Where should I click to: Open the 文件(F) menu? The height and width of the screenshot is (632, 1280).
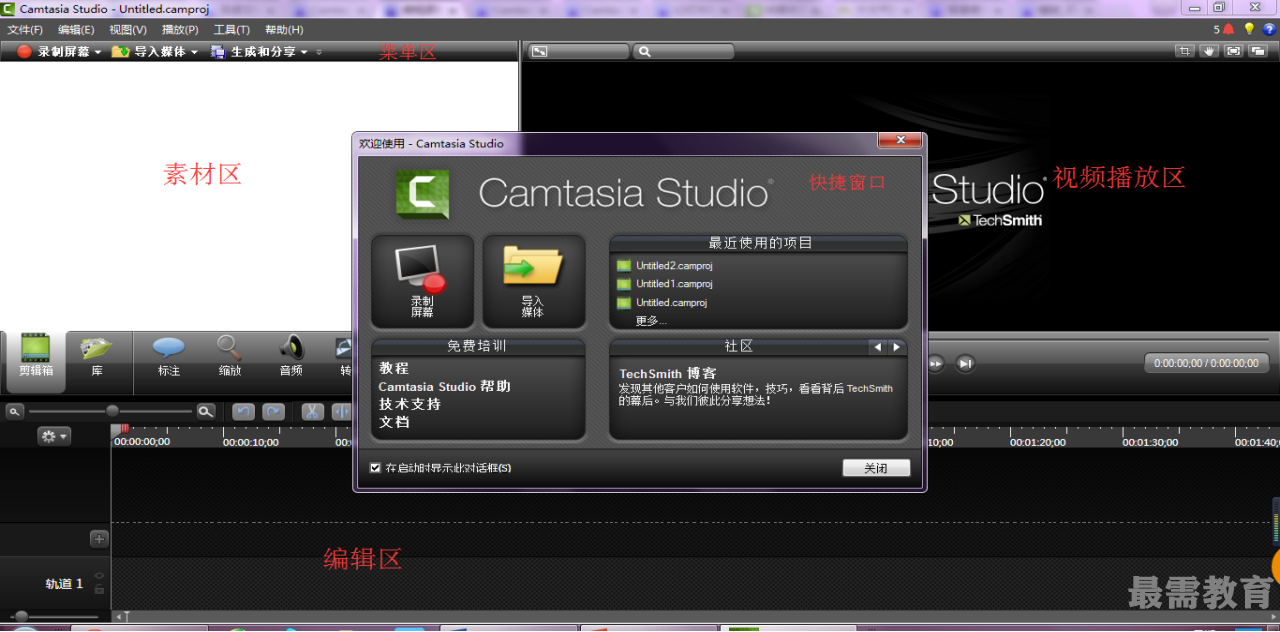click(25, 30)
